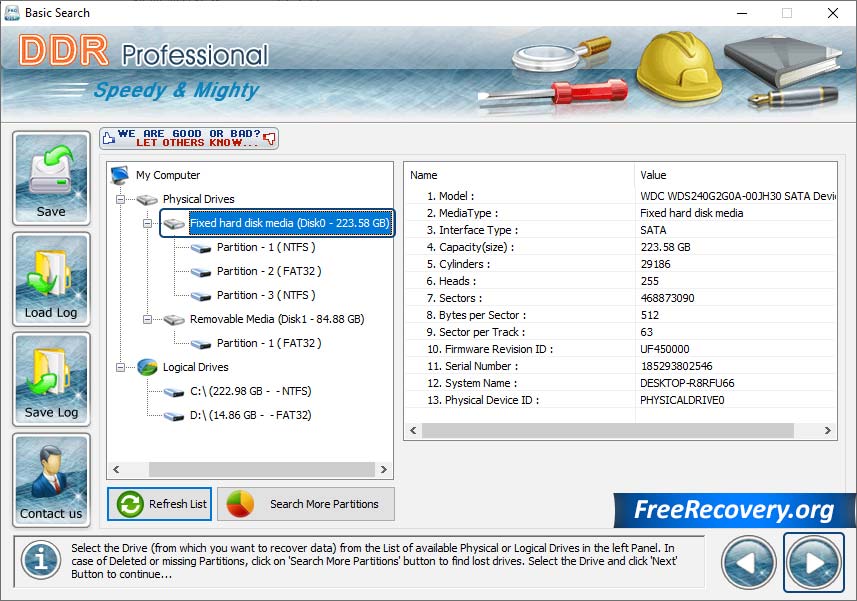Select Fixed hard disk media (Disk0 - 223.58 GB)
The width and height of the screenshot is (857, 601).
290,223
